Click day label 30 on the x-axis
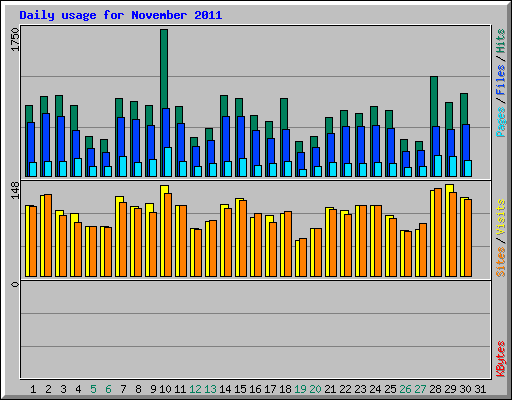Image resolution: width=512 pixels, height=400 pixels. (465, 389)
